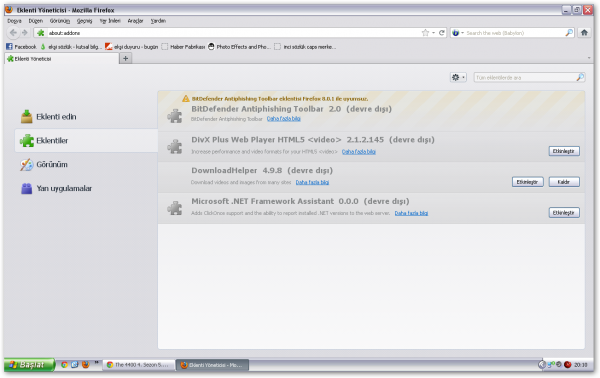Expand hidden quick launch items chevron
The image size is (600, 378).
click(x=96, y=362)
